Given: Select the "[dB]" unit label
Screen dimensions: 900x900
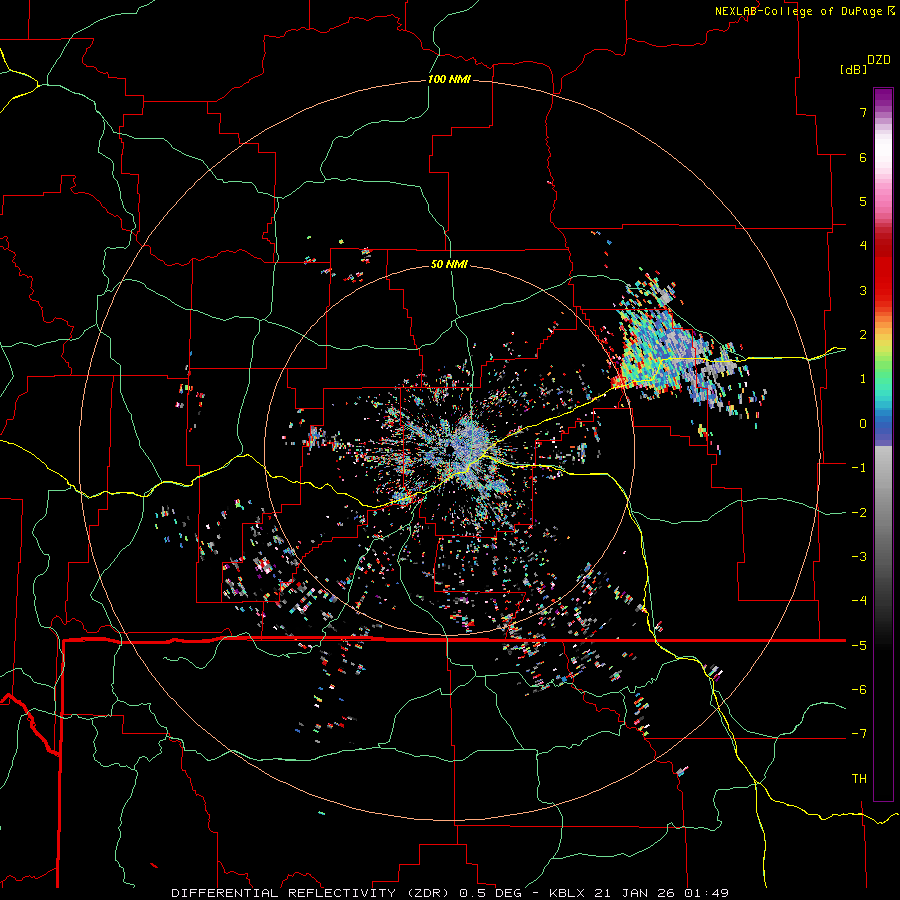Looking at the screenshot, I should point(853,69).
